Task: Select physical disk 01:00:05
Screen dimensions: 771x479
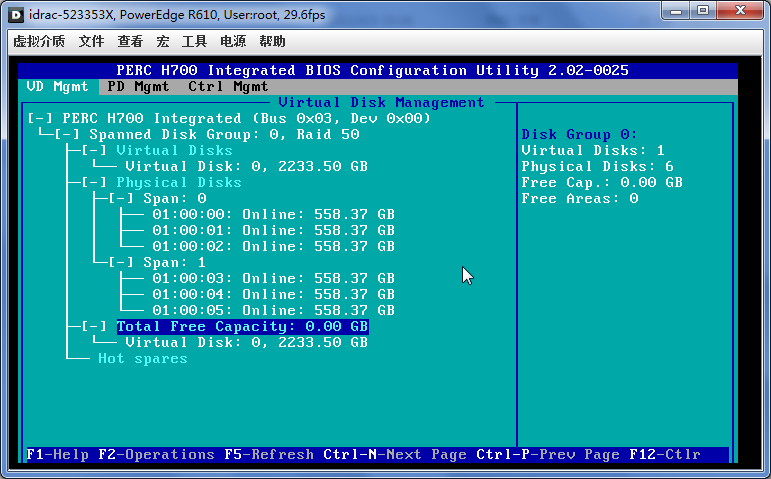Action: pyautogui.click(x=273, y=310)
